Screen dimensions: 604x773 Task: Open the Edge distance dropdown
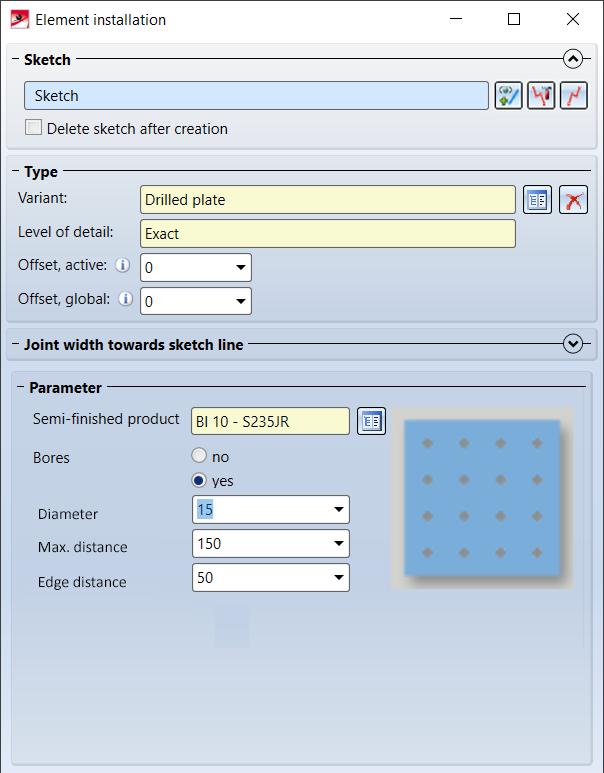click(338, 578)
